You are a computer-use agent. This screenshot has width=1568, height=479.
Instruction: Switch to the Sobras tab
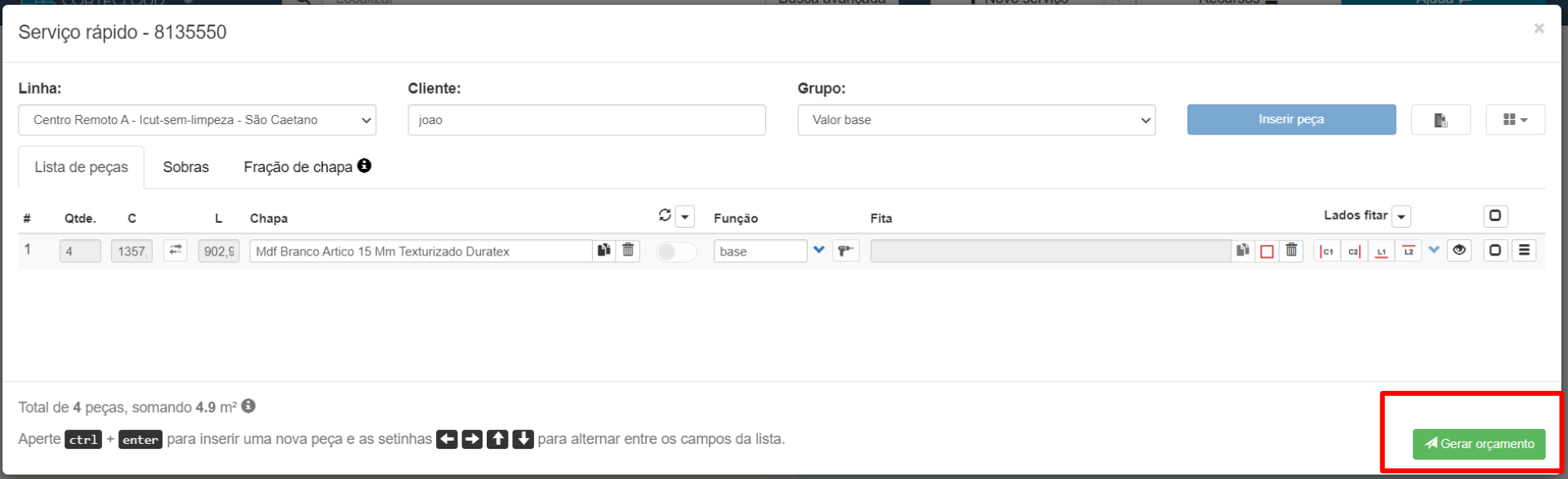tap(185, 167)
